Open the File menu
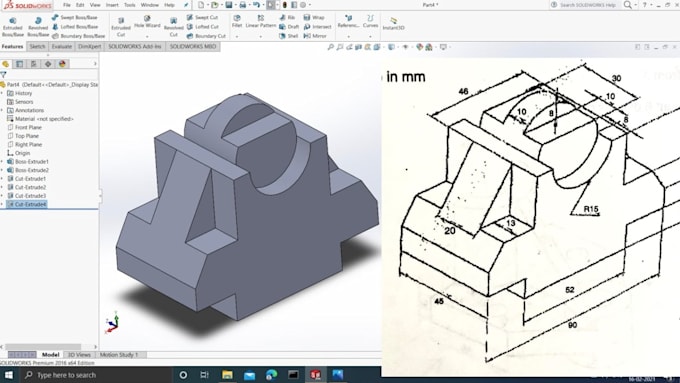 pyautogui.click(x=66, y=5)
